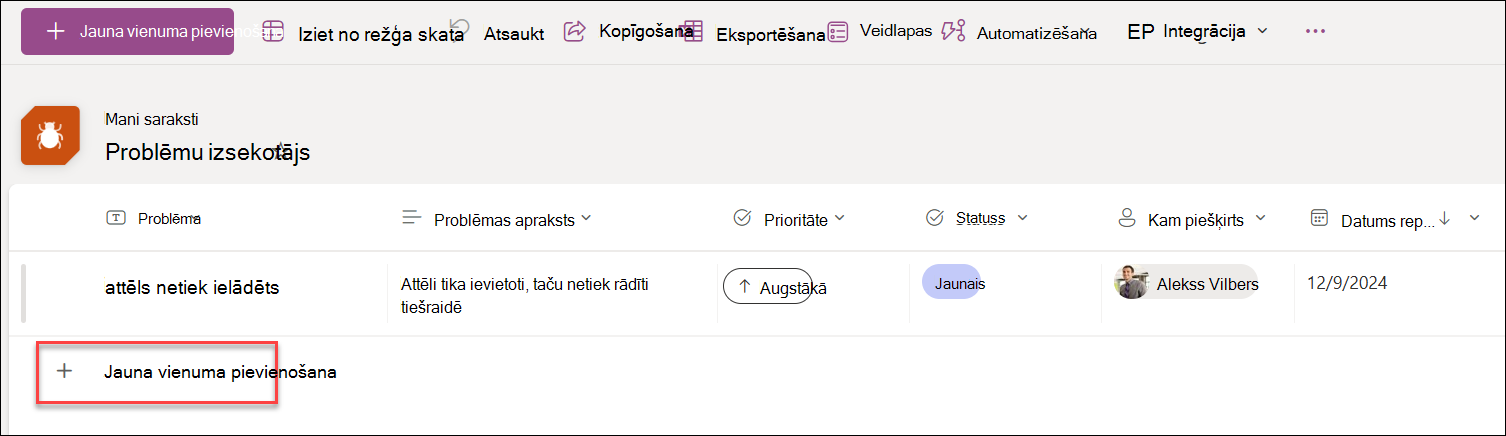This screenshot has height=436, width=1506.
Task: Click the 12/9/2024 date cell
Action: coord(1347,282)
